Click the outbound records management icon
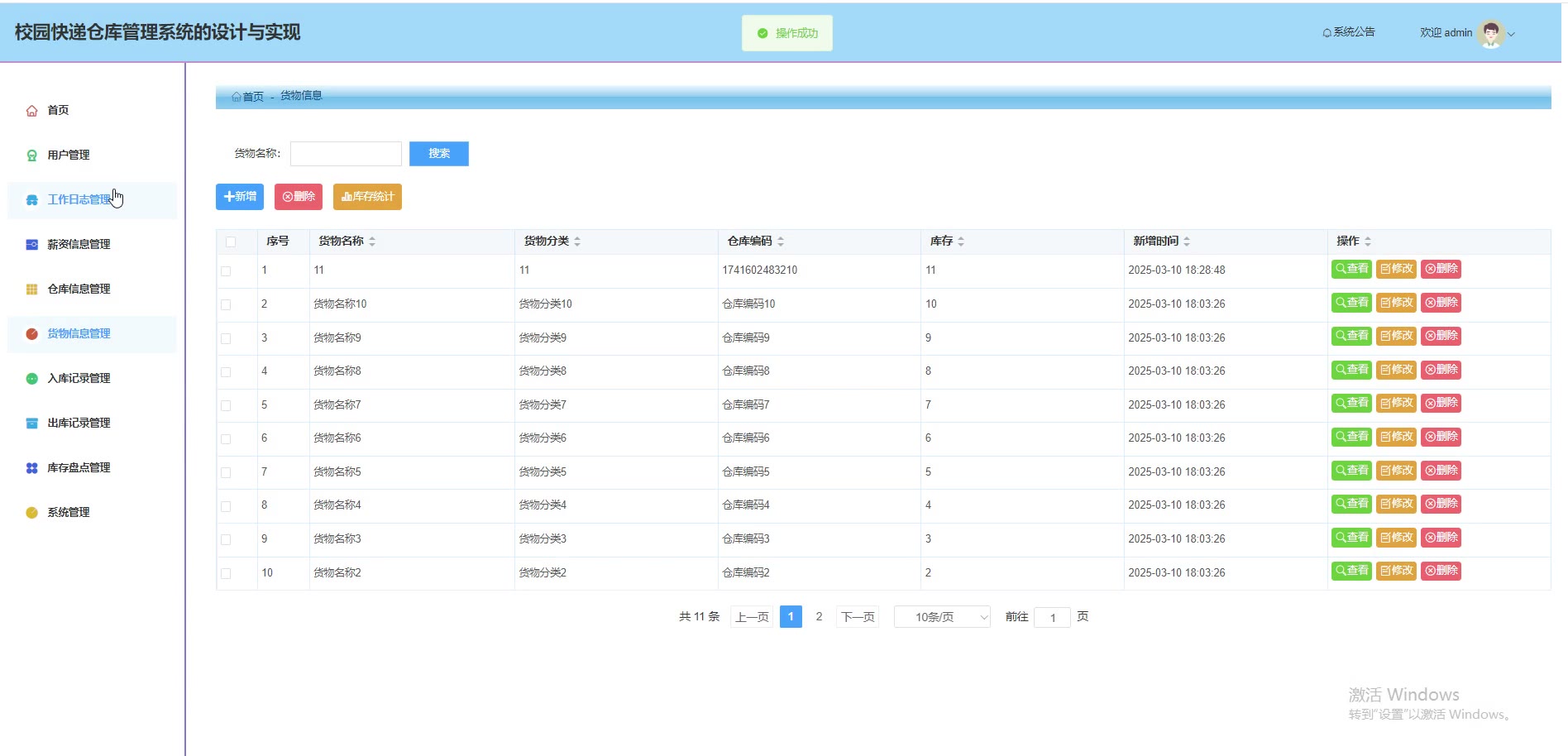This screenshot has width=1568, height=756. (x=31, y=423)
